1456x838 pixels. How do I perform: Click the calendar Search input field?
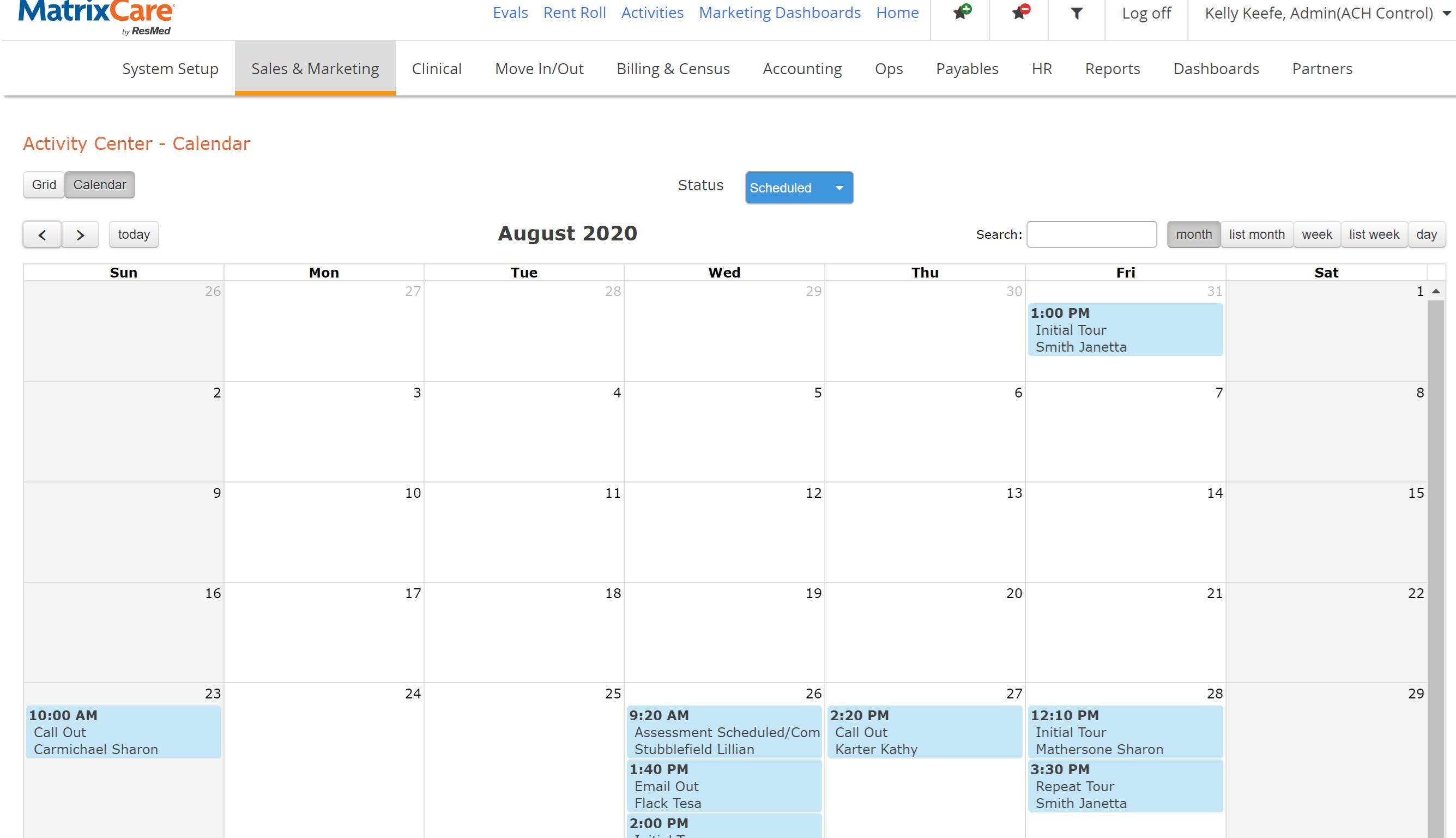click(1091, 235)
